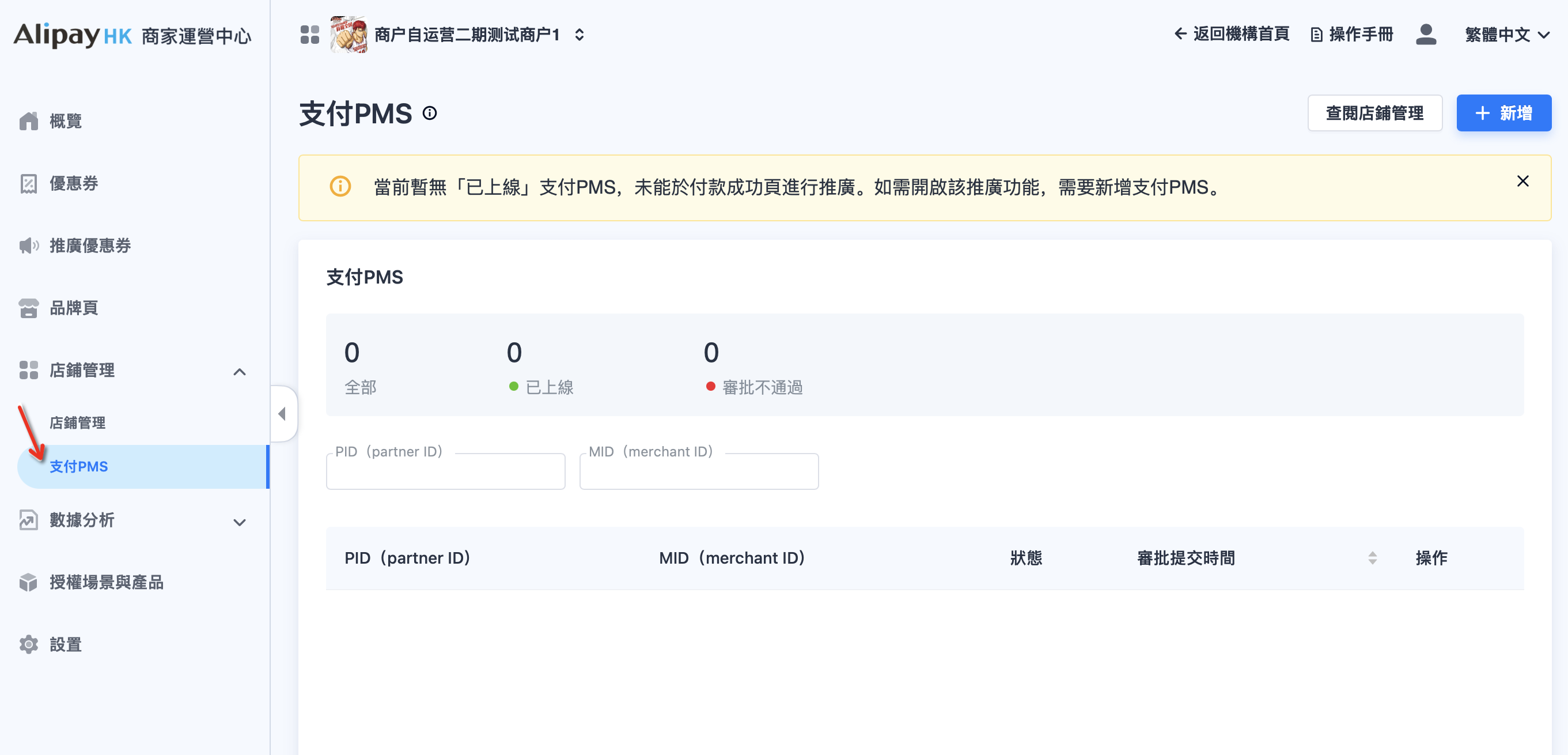
Task: Open 優惠券 in the sidebar
Action: click(74, 183)
